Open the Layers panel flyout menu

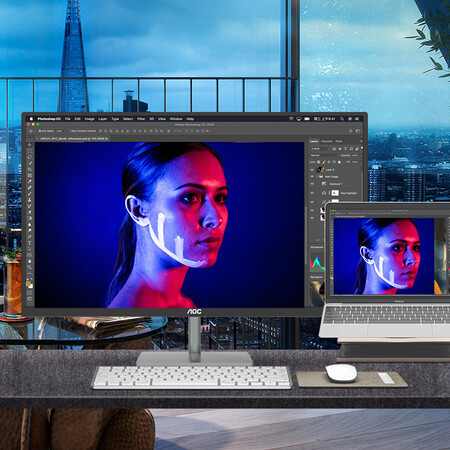pos(361,141)
